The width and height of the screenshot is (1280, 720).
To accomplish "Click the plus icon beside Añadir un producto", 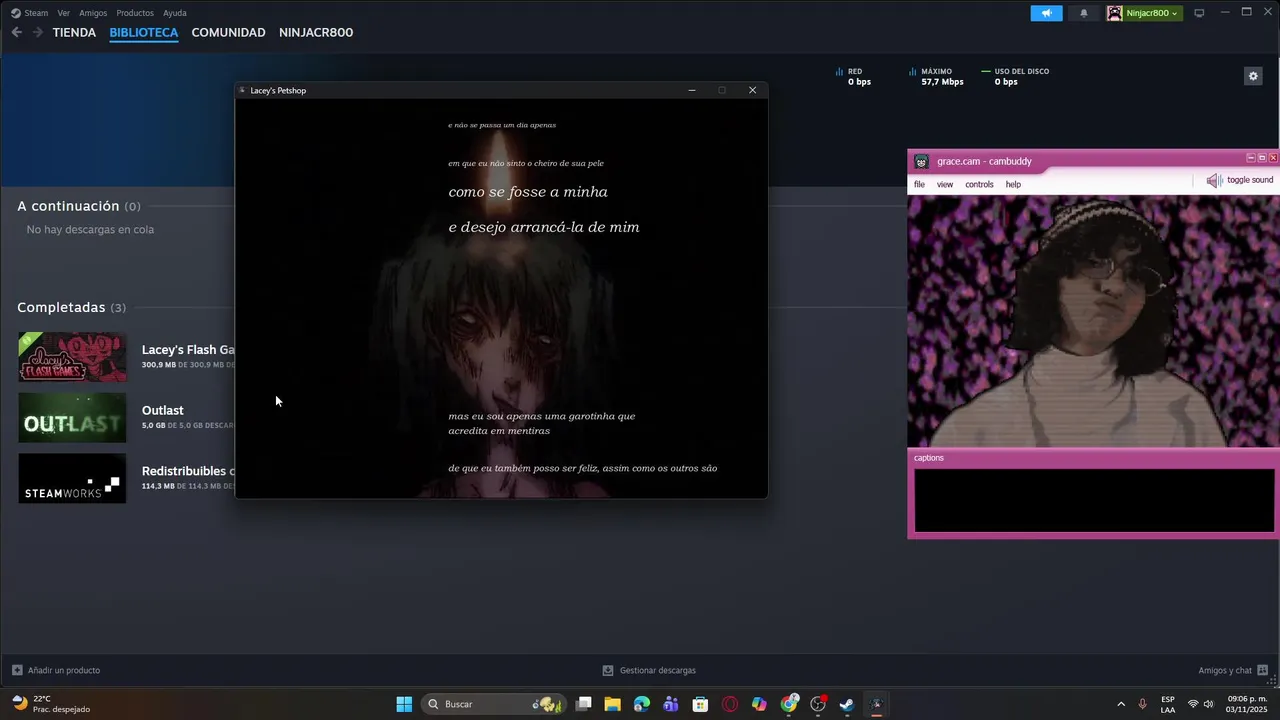I will coord(17,670).
